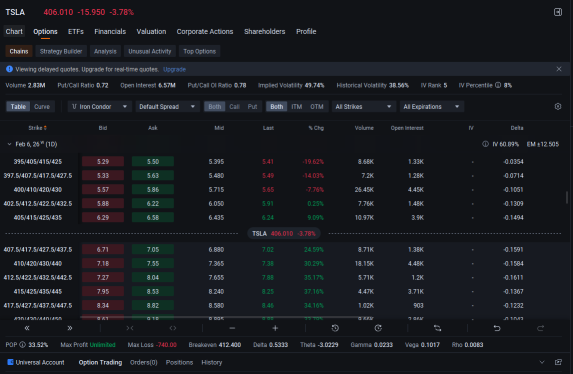Click the minus quantity icon

tap(232, 328)
